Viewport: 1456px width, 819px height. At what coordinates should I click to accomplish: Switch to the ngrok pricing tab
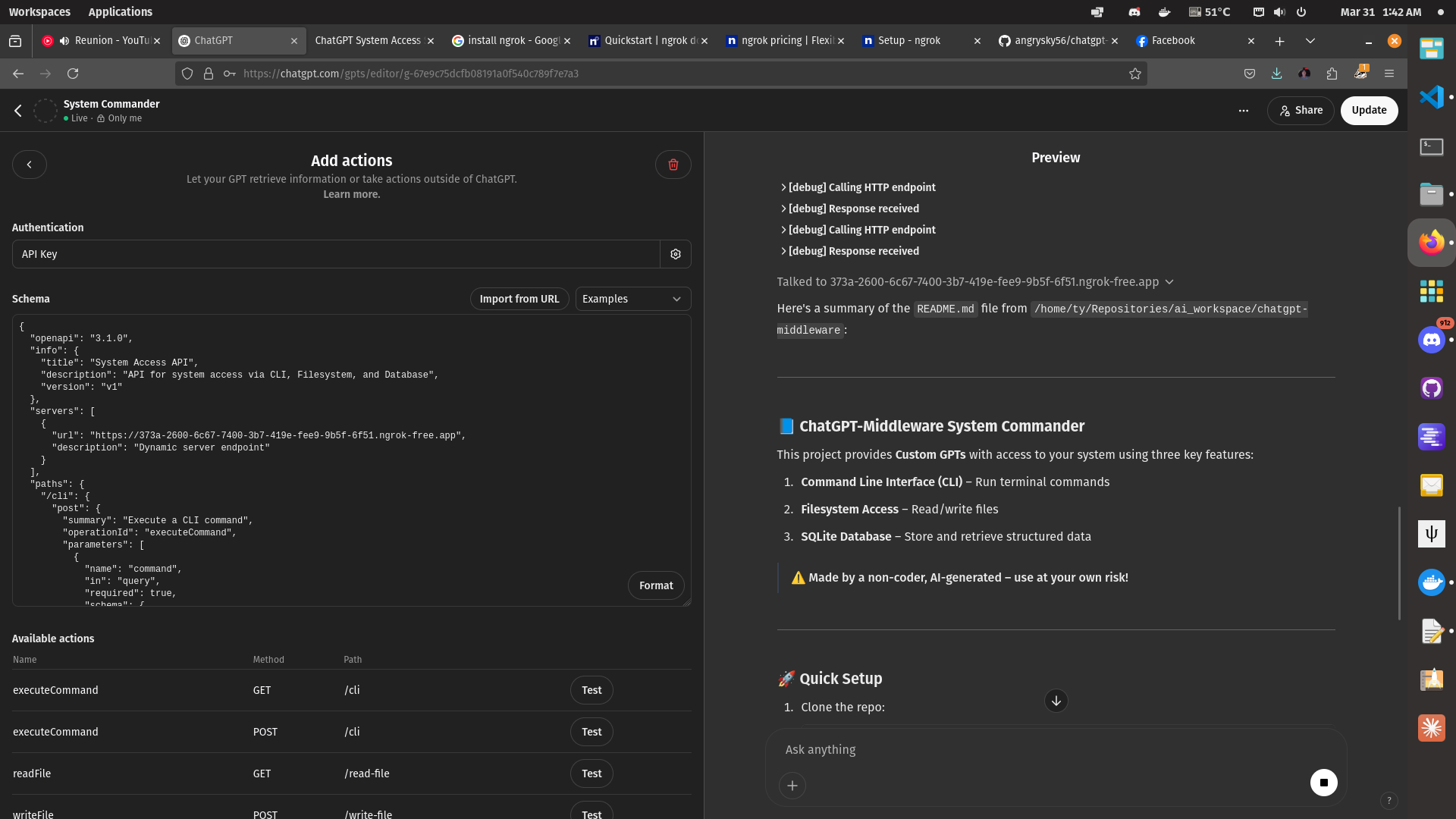pos(786,41)
